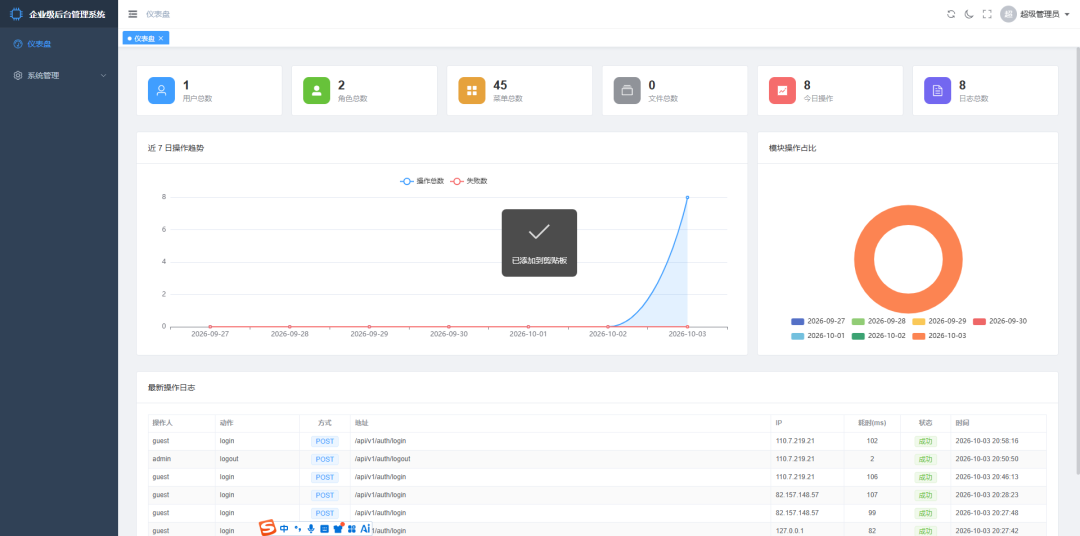Click the 近 7 日操作趋势 card title
Viewport: 1080px width, 536px height.
click(x=176, y=148)
